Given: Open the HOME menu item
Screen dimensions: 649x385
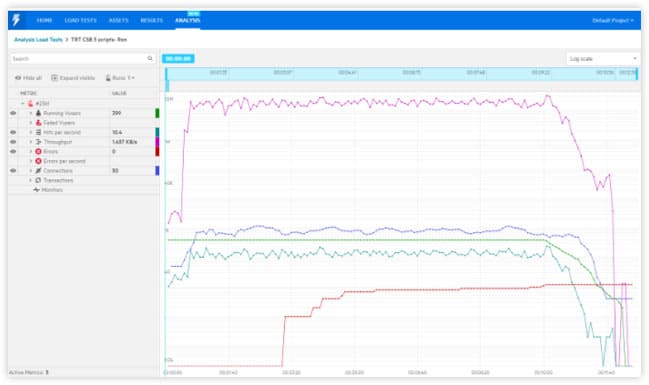Looking at the screenshot, I should [44, 20].
